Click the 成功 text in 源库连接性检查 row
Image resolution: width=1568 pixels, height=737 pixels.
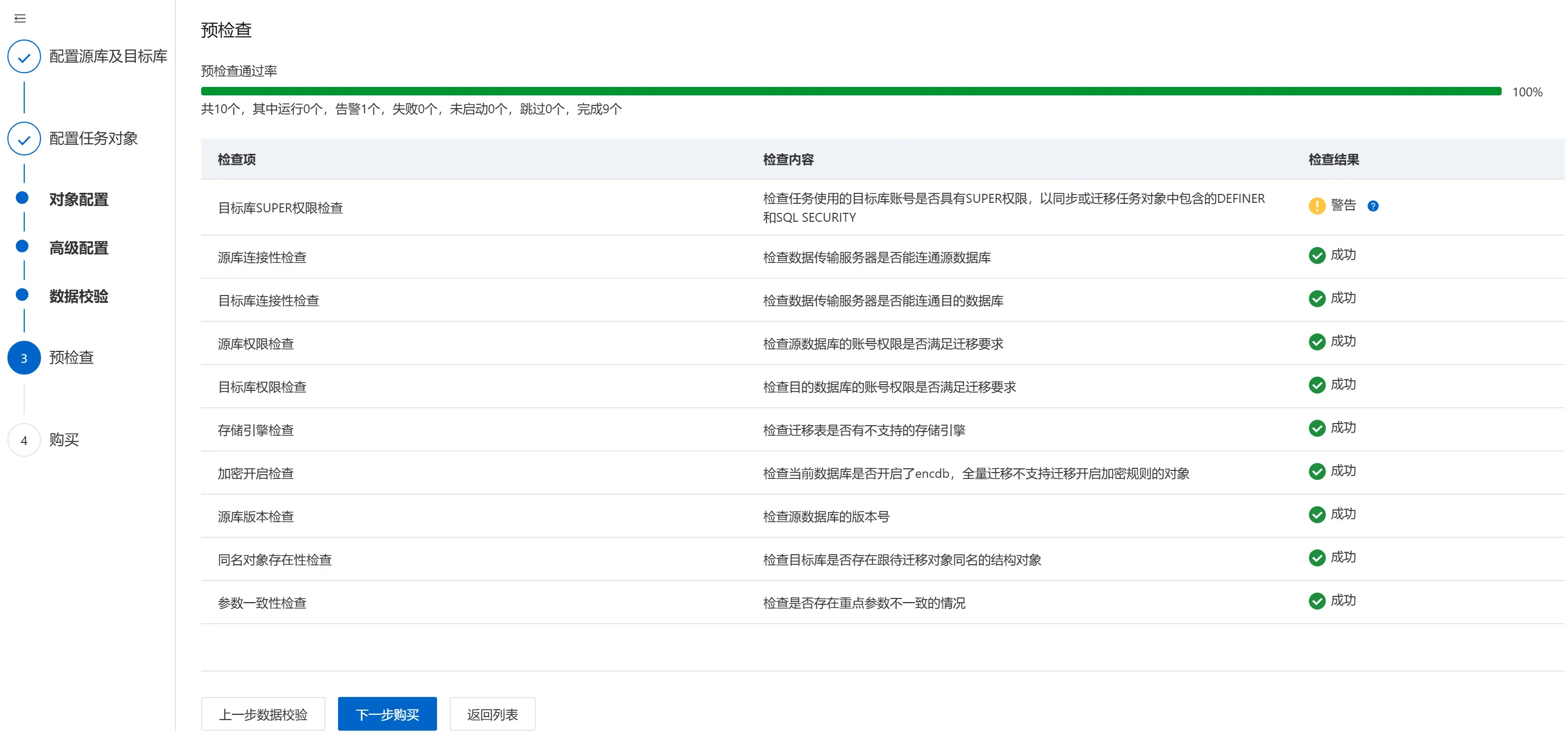1343,255
